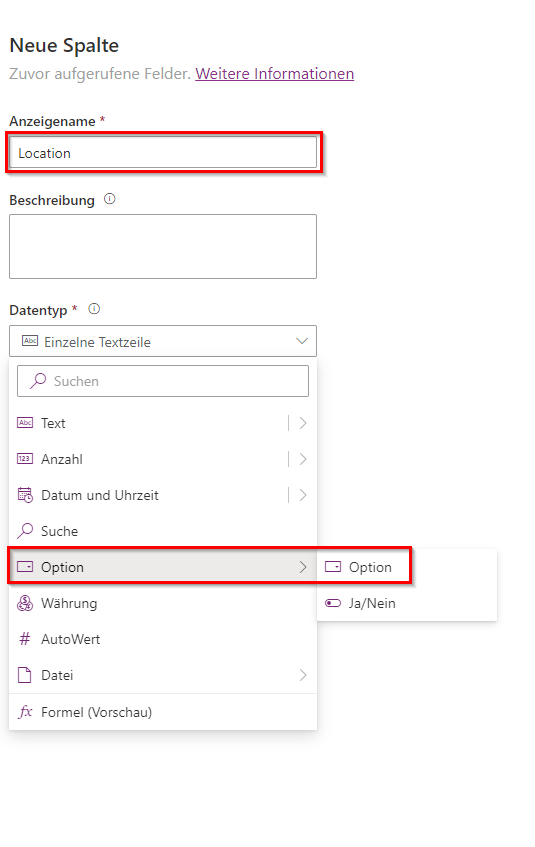Image resolution: width=535 pixels, height=847 pixels.
Task: Expand the Datum und Uhrzeit submenu arrow
Action: click(303, 495)
